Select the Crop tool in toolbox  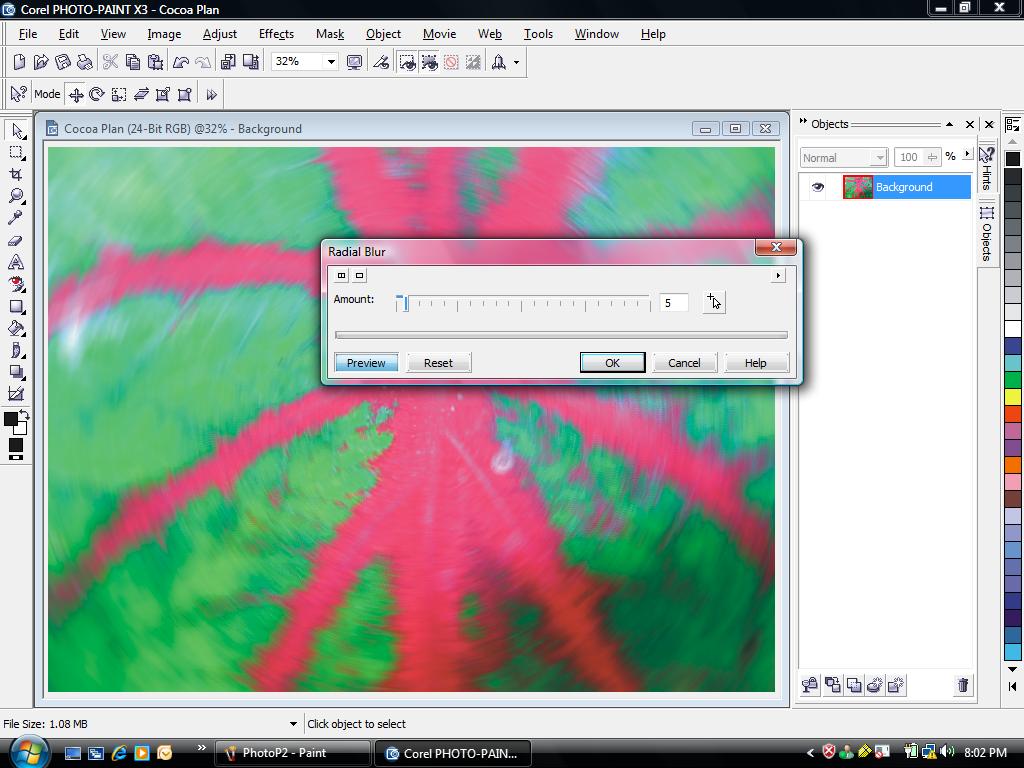tap(16, 174)
